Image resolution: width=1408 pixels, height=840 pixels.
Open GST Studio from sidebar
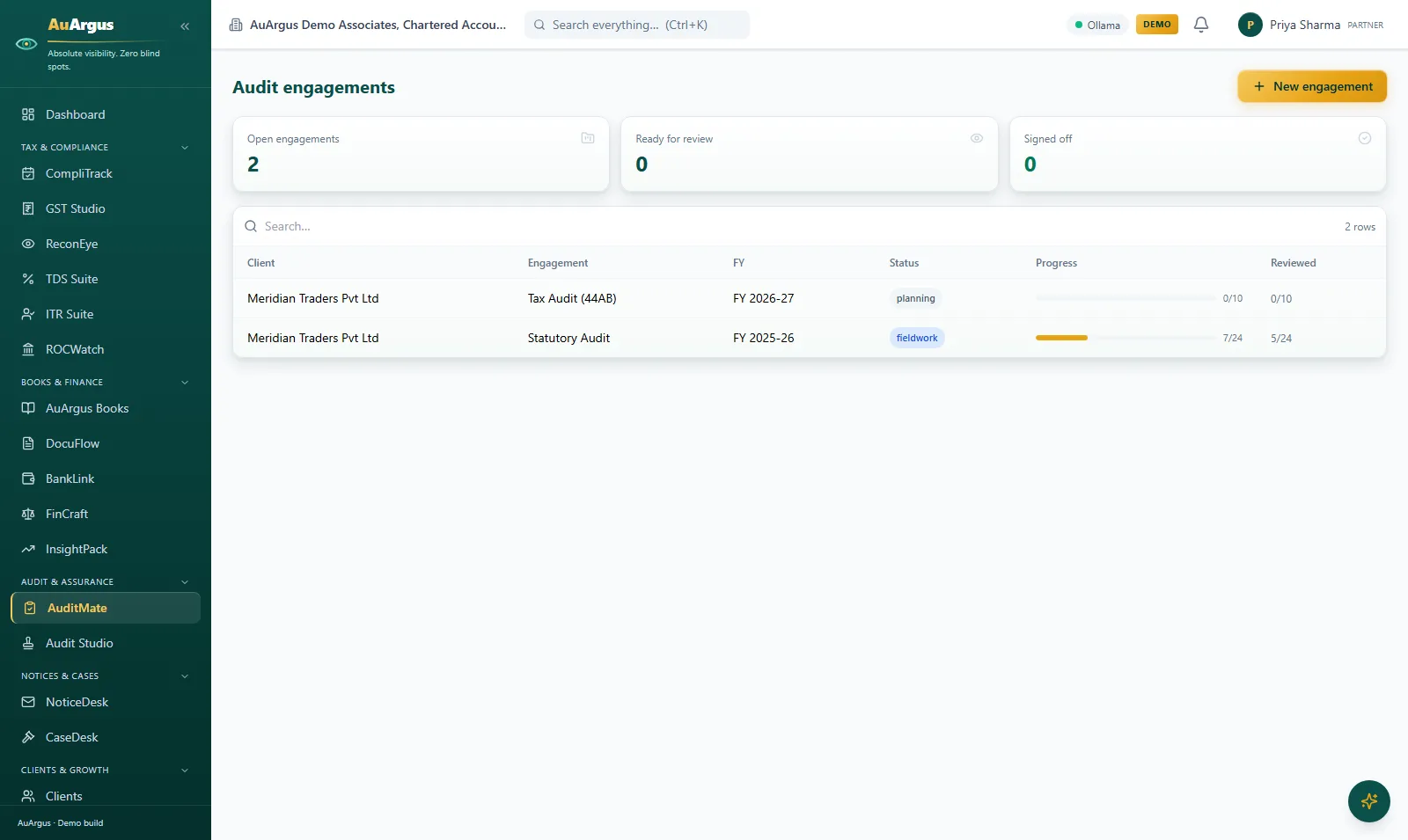point(106,208)
